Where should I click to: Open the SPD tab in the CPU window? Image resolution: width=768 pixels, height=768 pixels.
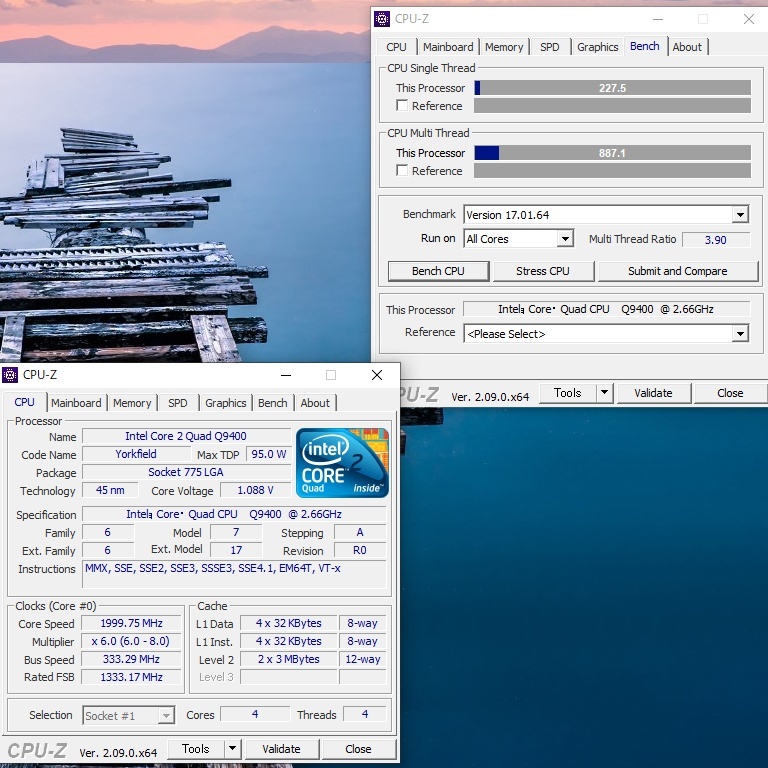178,403
